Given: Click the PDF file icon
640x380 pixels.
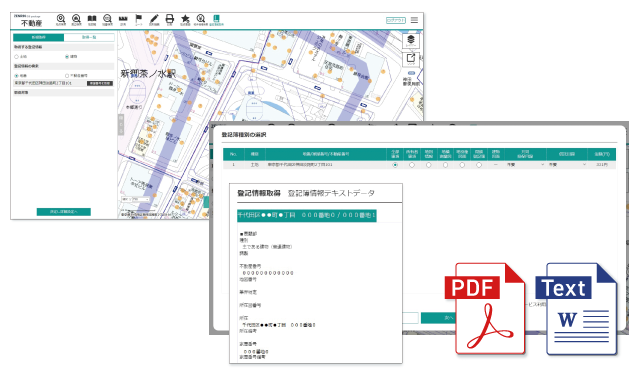Looking at the screenshot, I should point(485,309).
